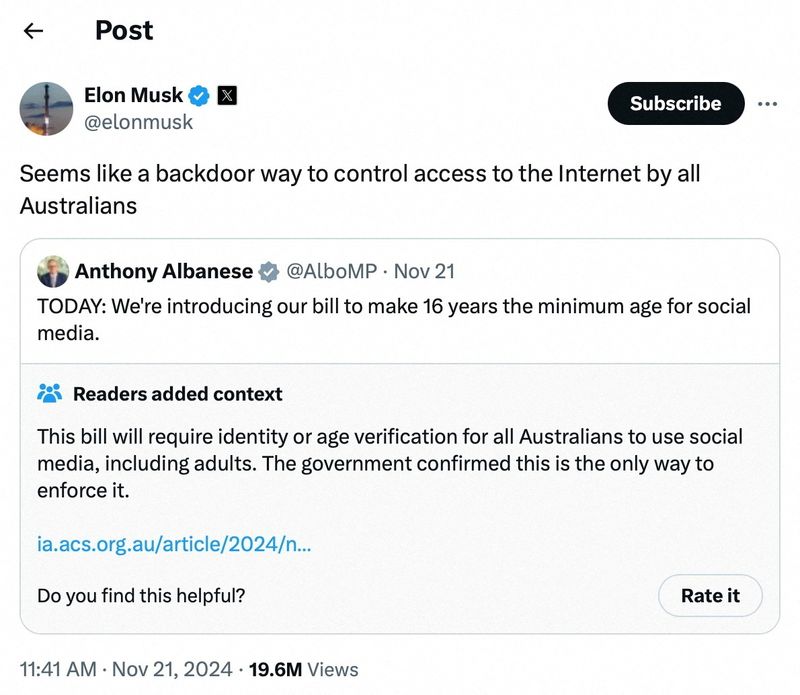Click Elon Musk's display name
Viewport: 800px width, 695px height.
click(x=132, y=95)
